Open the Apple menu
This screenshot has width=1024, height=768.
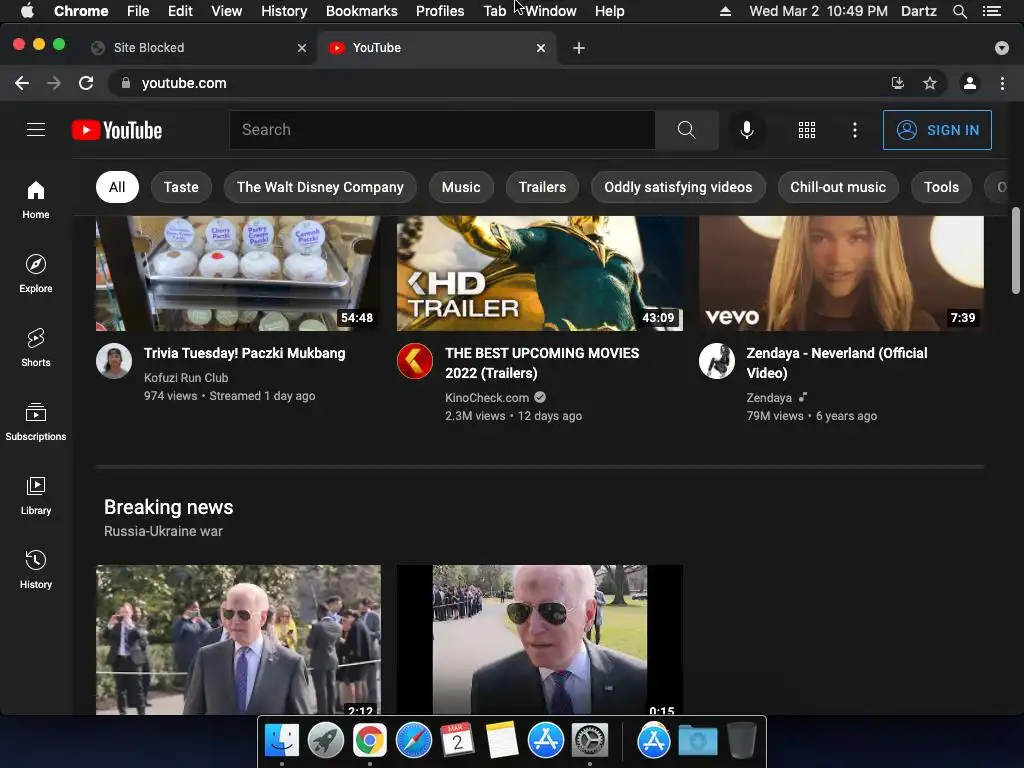[27, 11]
